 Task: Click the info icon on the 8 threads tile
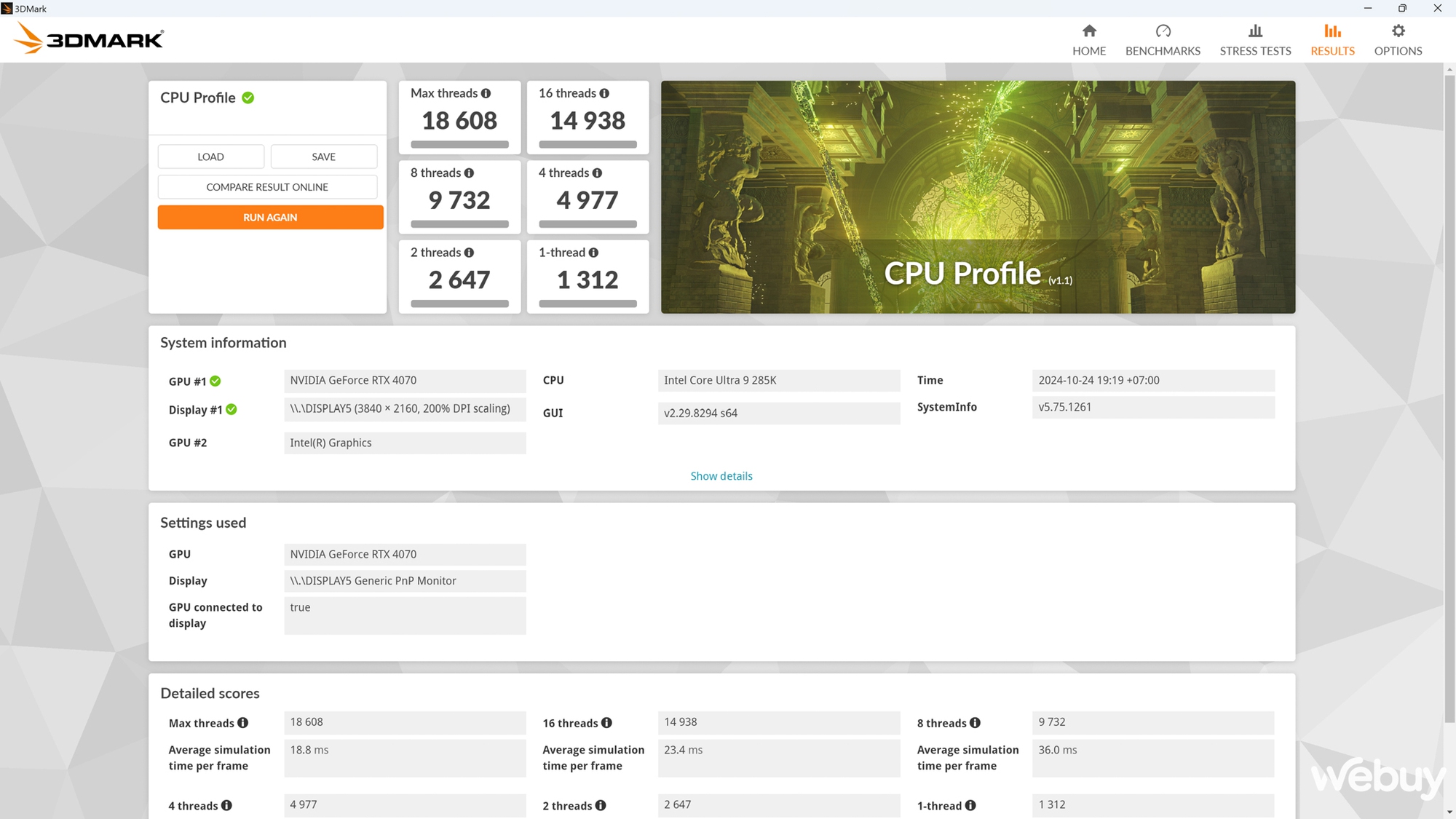469,173
